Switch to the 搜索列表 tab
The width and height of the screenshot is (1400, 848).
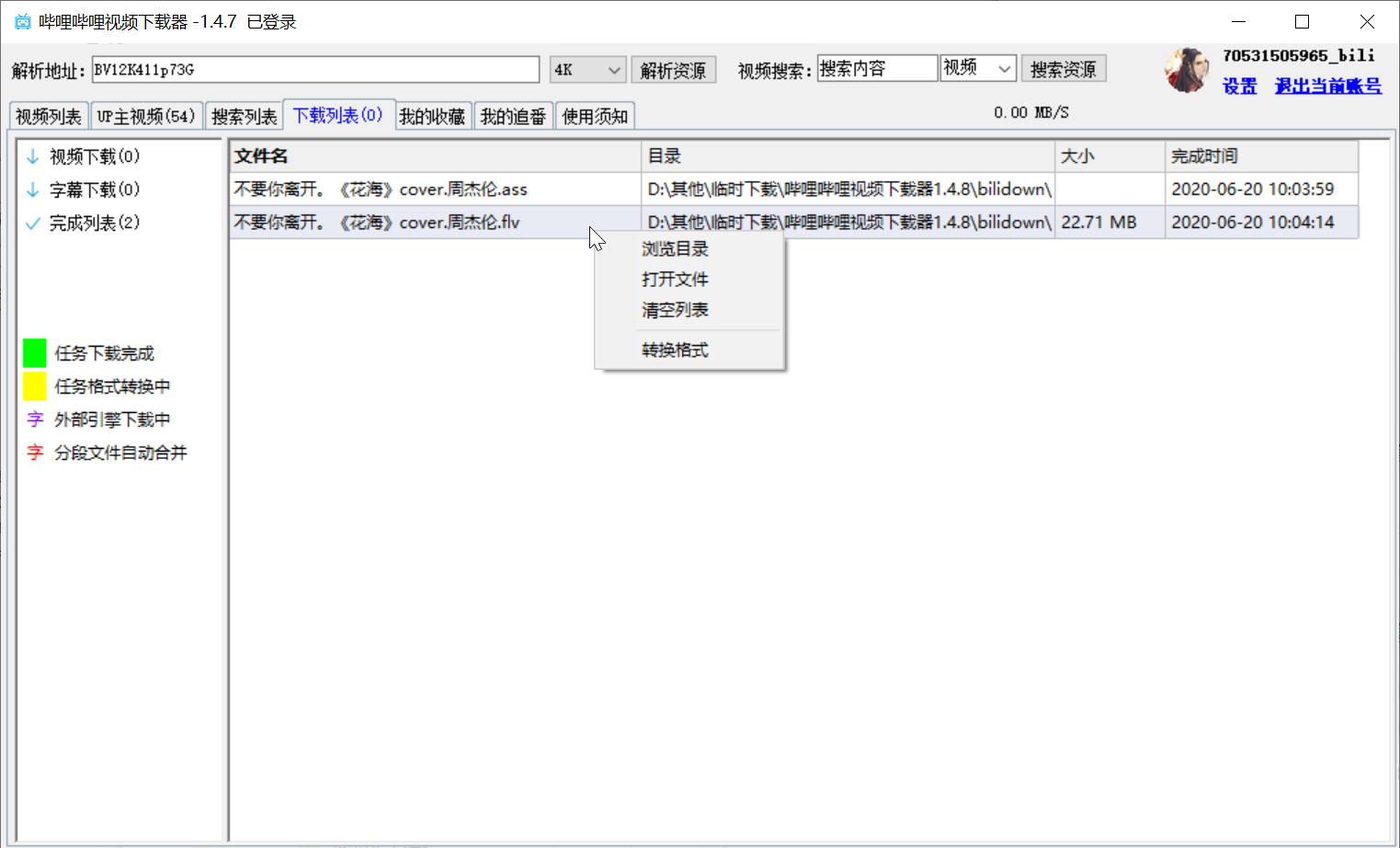(x=244, y=117)
